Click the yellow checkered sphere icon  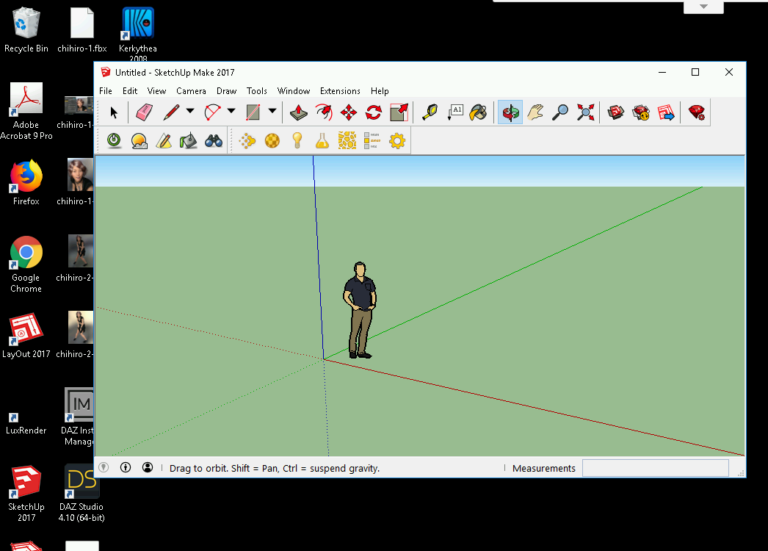click(x=272, y=141)
